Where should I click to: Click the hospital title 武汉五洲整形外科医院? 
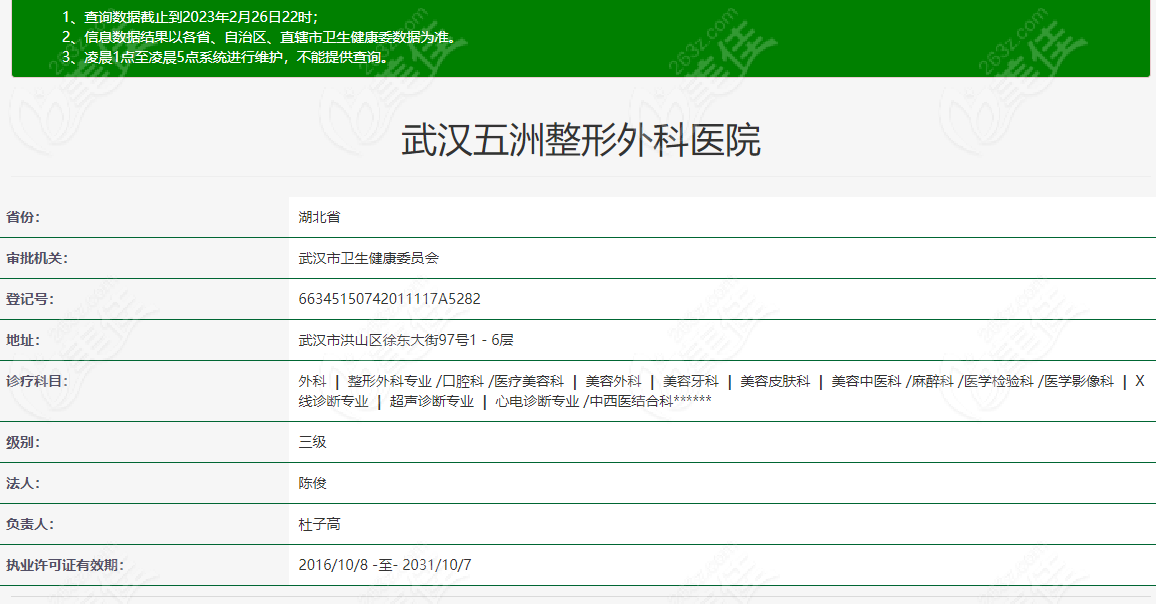tap(581, 140)
